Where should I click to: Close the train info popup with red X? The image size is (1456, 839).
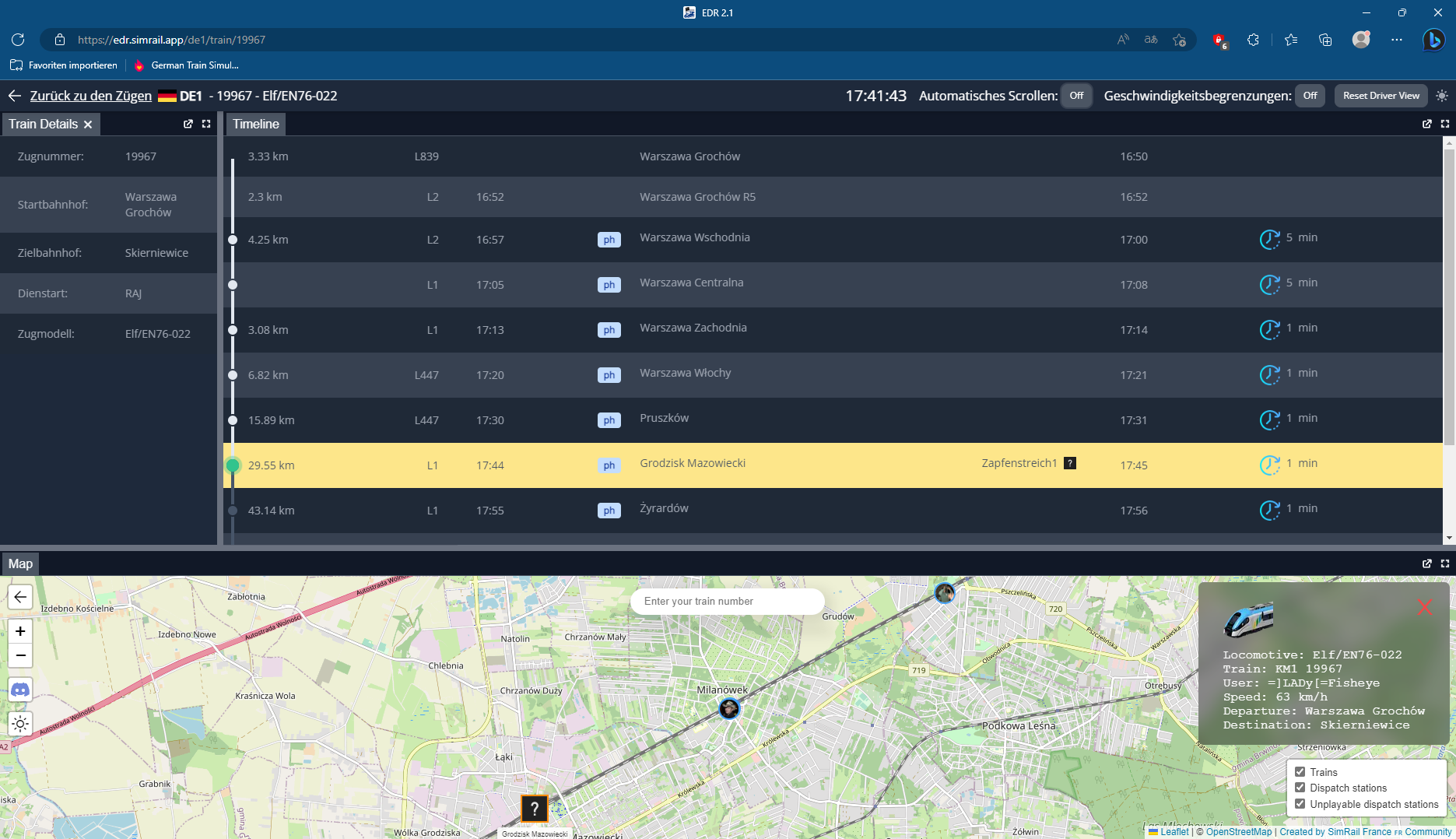pos(1424,607)
